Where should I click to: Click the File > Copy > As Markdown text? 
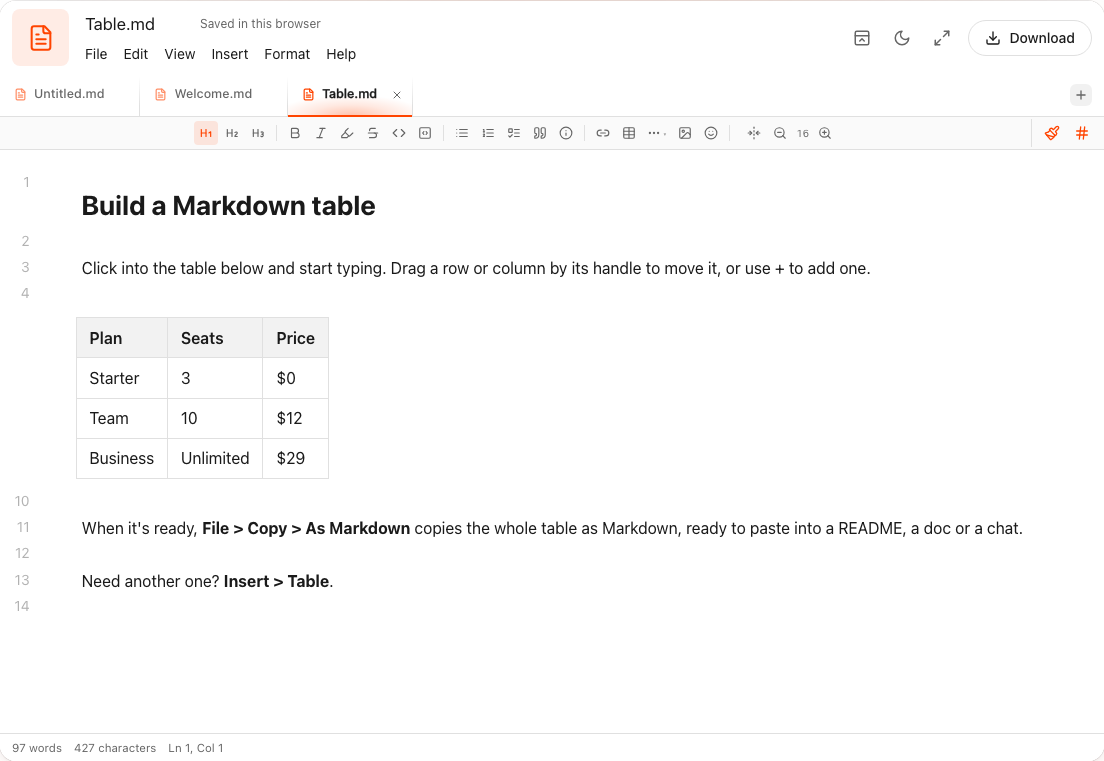306,528
